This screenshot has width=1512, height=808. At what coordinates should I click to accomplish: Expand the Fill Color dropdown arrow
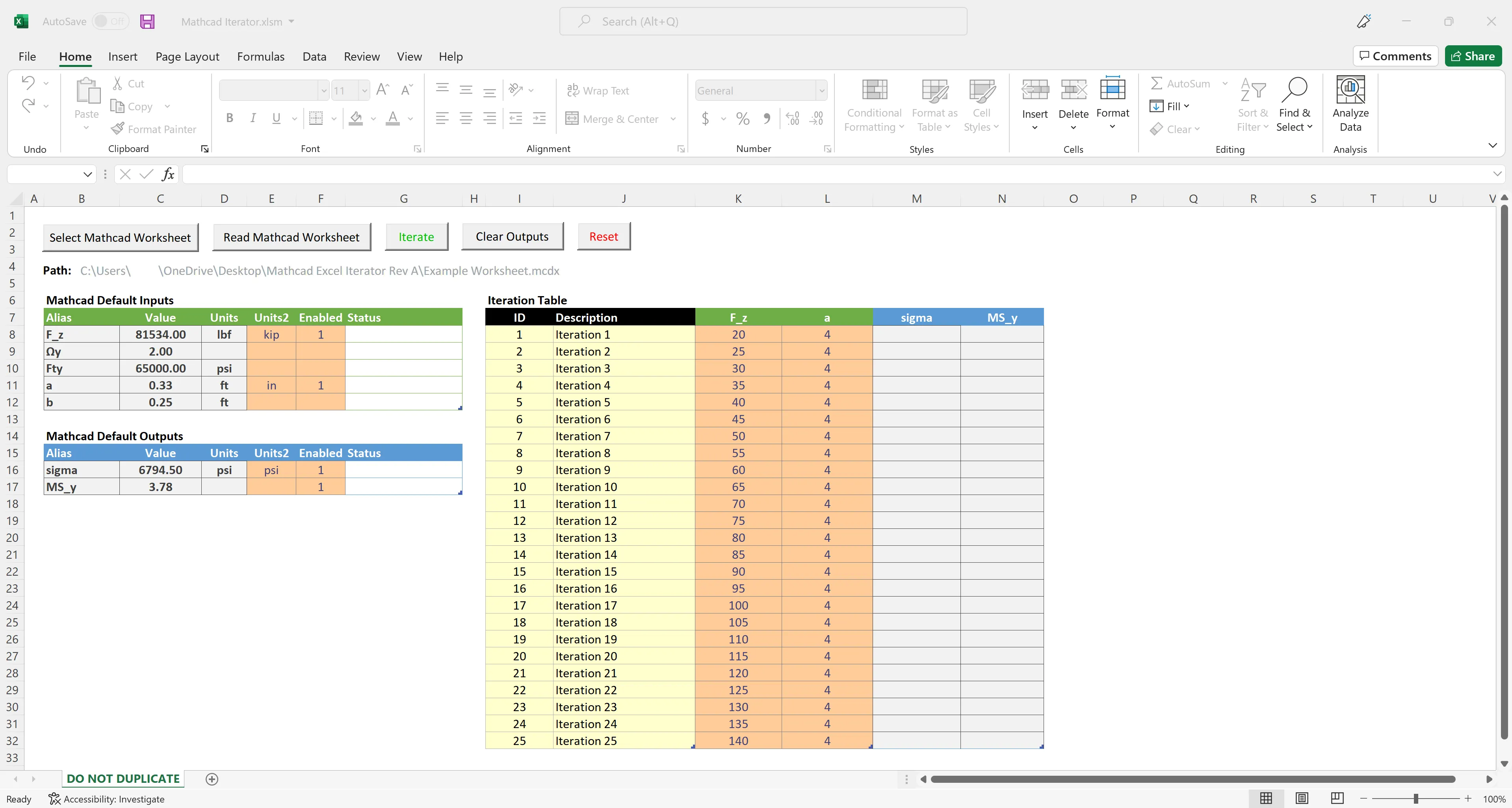pos(373,119)
